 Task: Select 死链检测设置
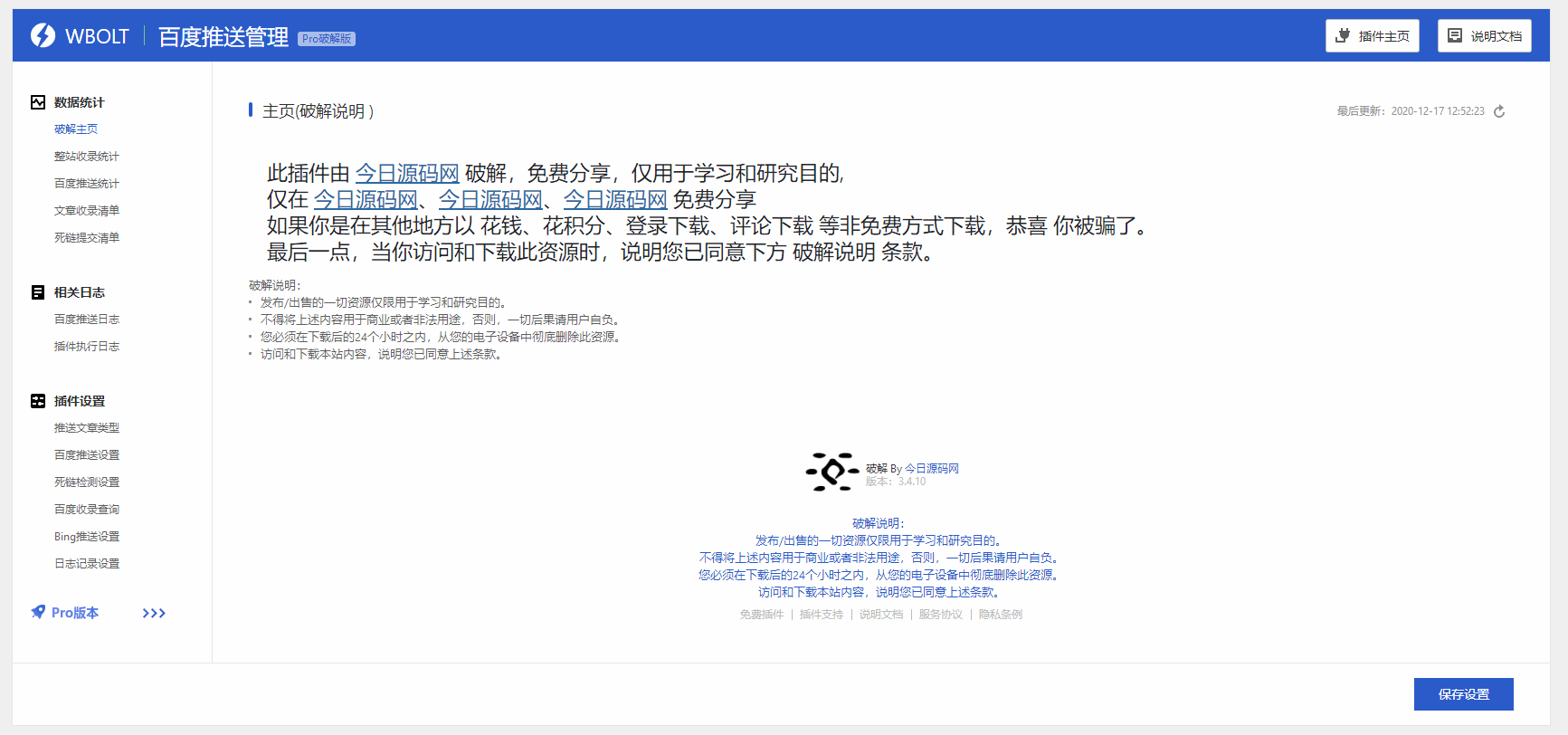point(87,482)
